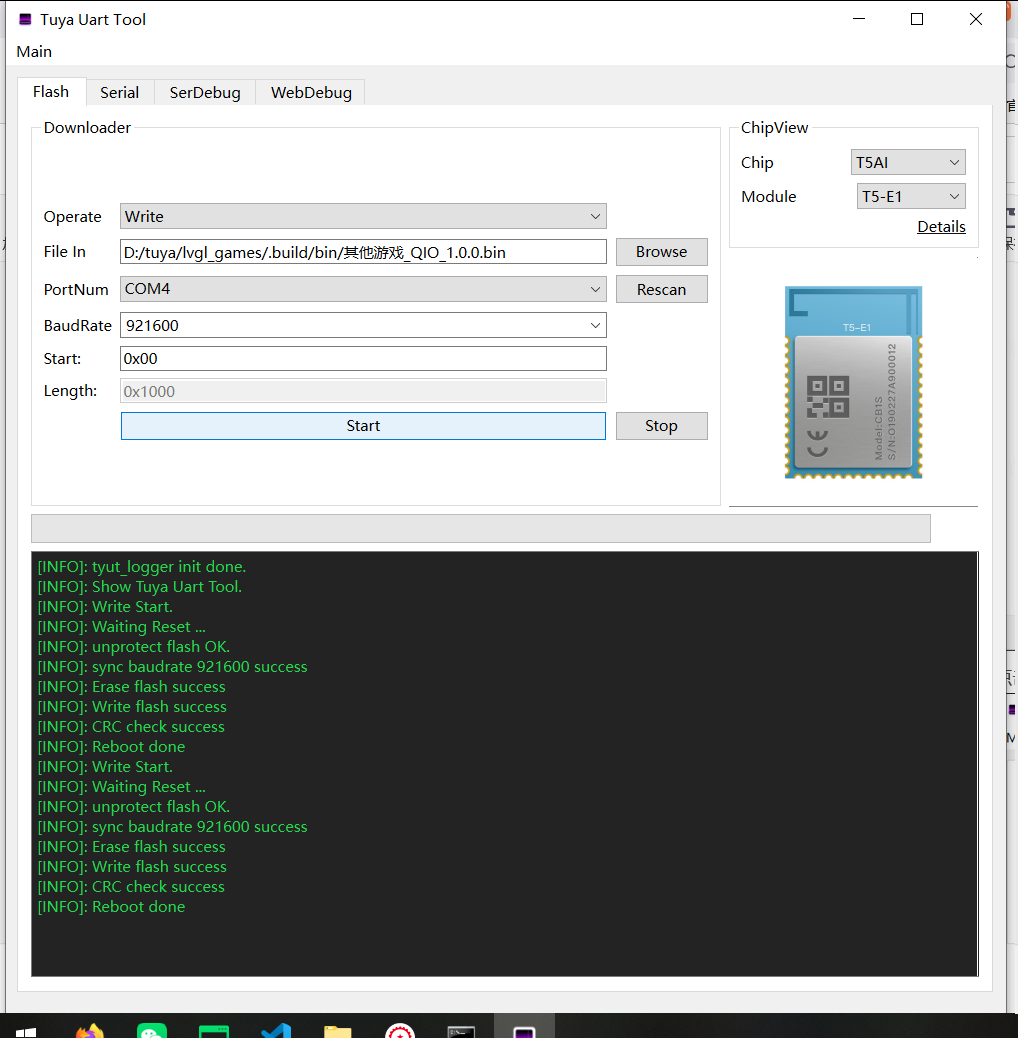Click the Length field showing 0x1000
This screenshot has height=1038, width=1018.
[363, 391]
